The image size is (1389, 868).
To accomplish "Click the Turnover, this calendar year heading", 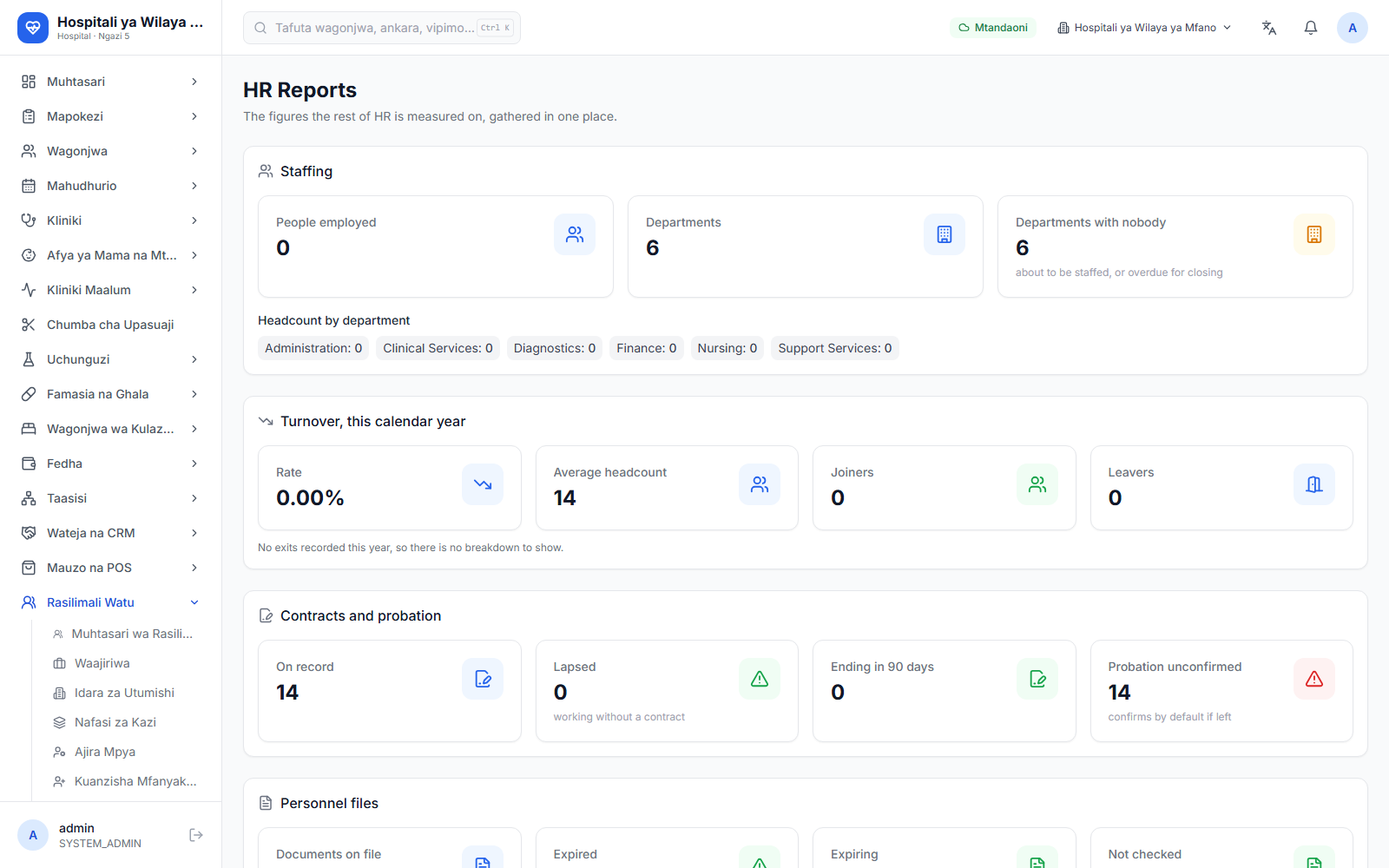I will click(x=373, y=421).
